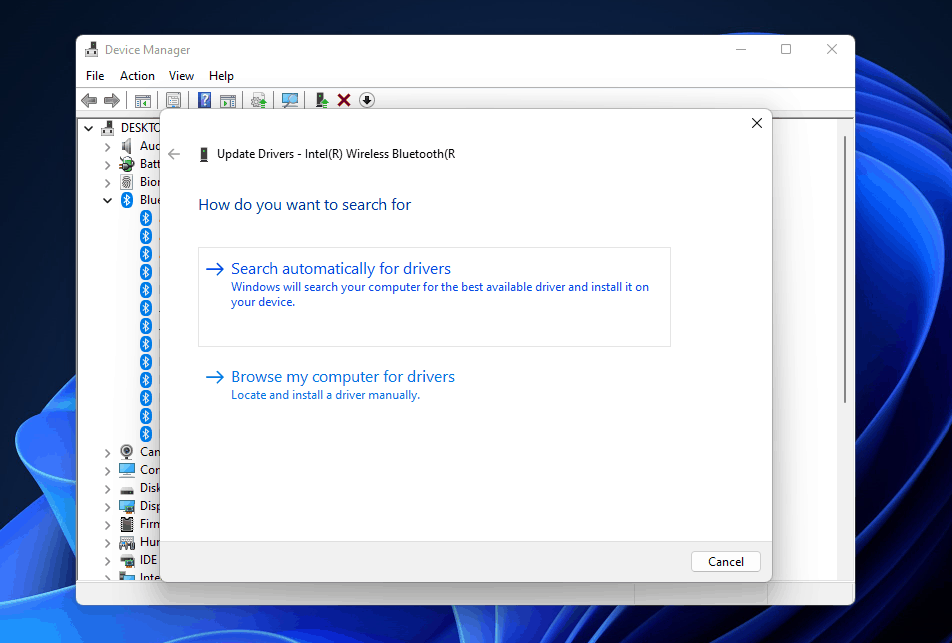This screenshot has width=952, height=643.
Task: Open device Properties from the toolbar
Action: 173,100
